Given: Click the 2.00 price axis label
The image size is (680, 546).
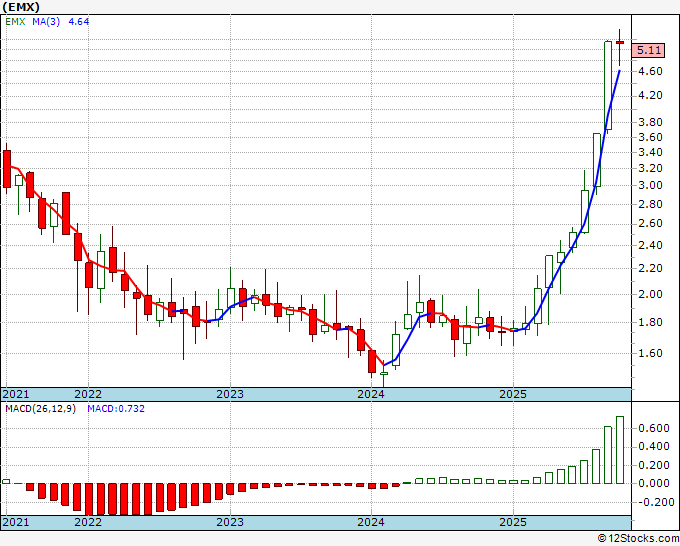Looking at the screenshot, I should pos(651,294).
